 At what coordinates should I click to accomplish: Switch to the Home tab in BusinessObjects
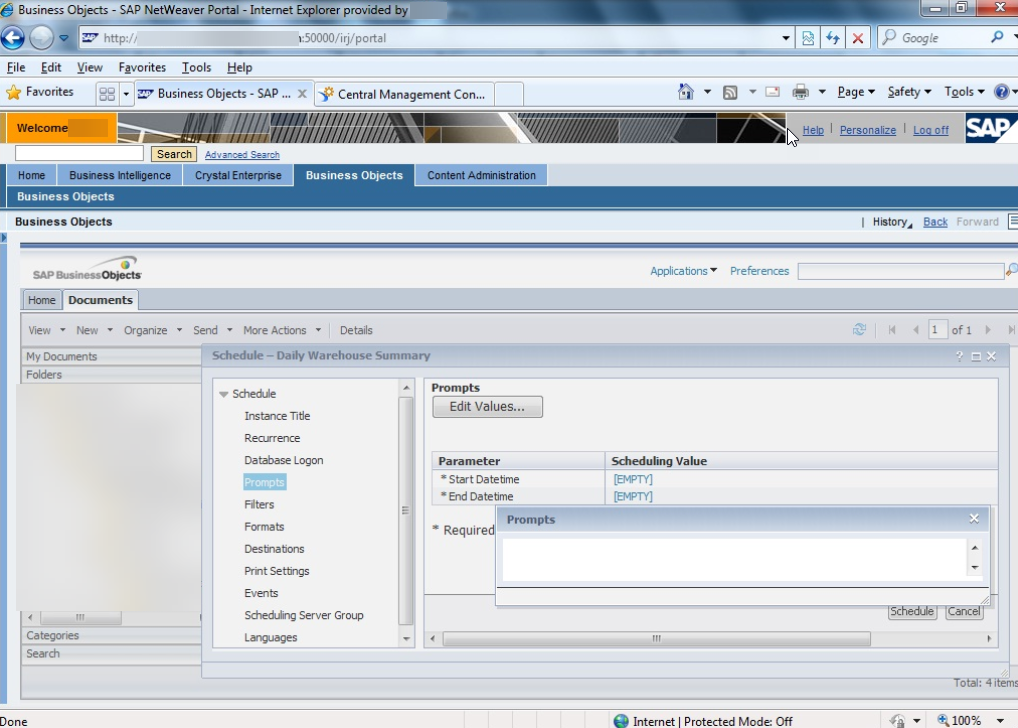pos(42,300)
